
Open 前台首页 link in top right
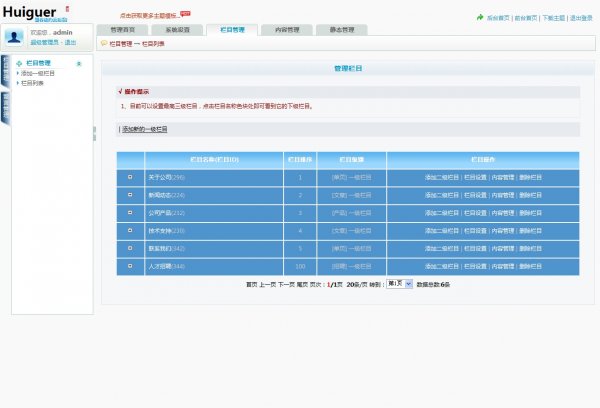(526, 18)
